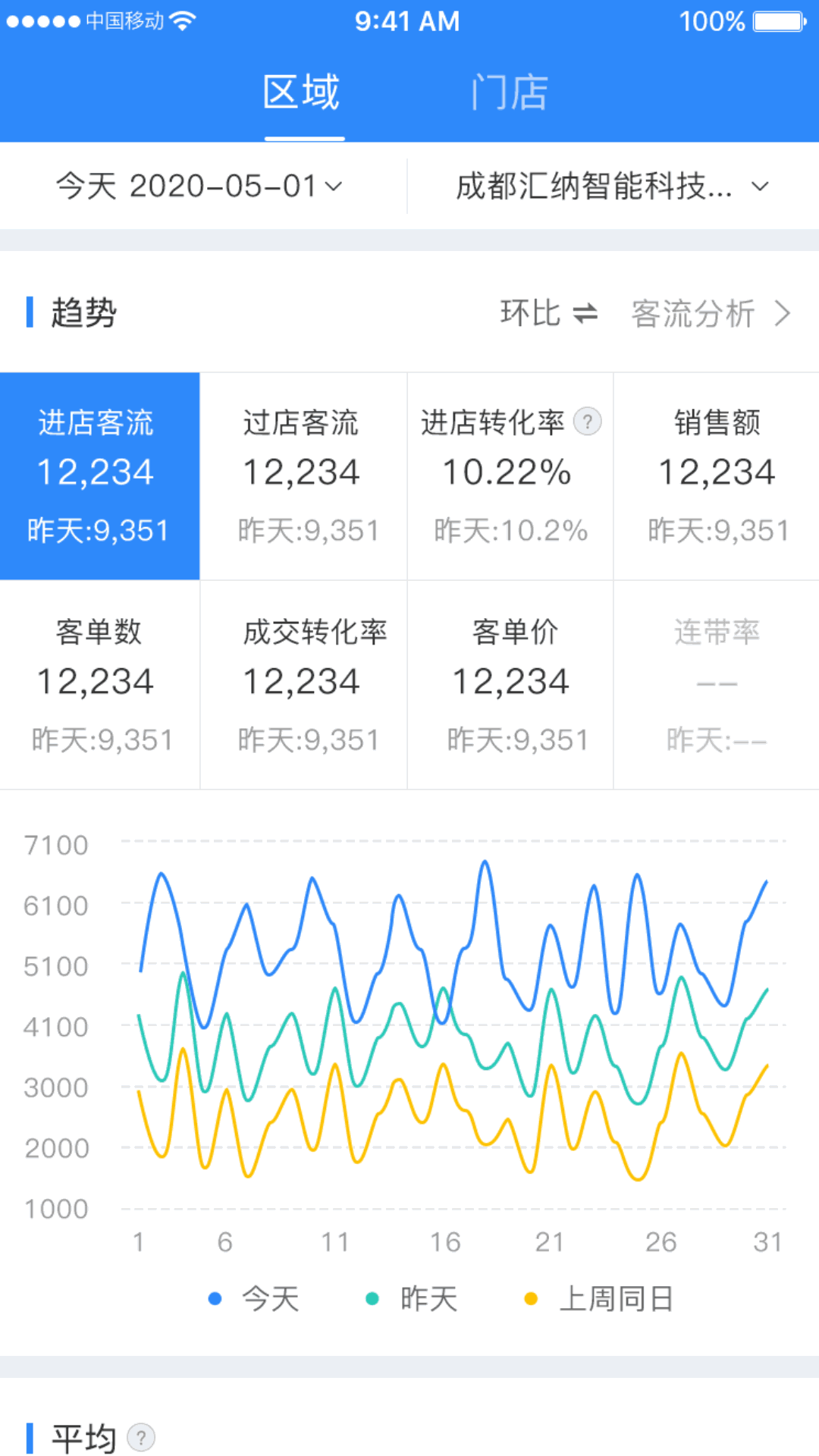Click the signal strength dots in status bar
The image size is (819, 1456).
click(43, 21)
